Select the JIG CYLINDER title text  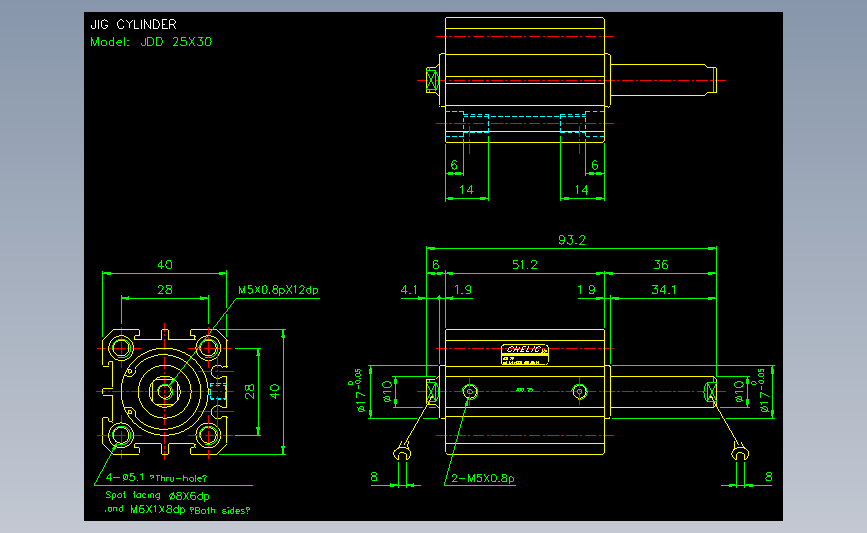click(133, 24)
